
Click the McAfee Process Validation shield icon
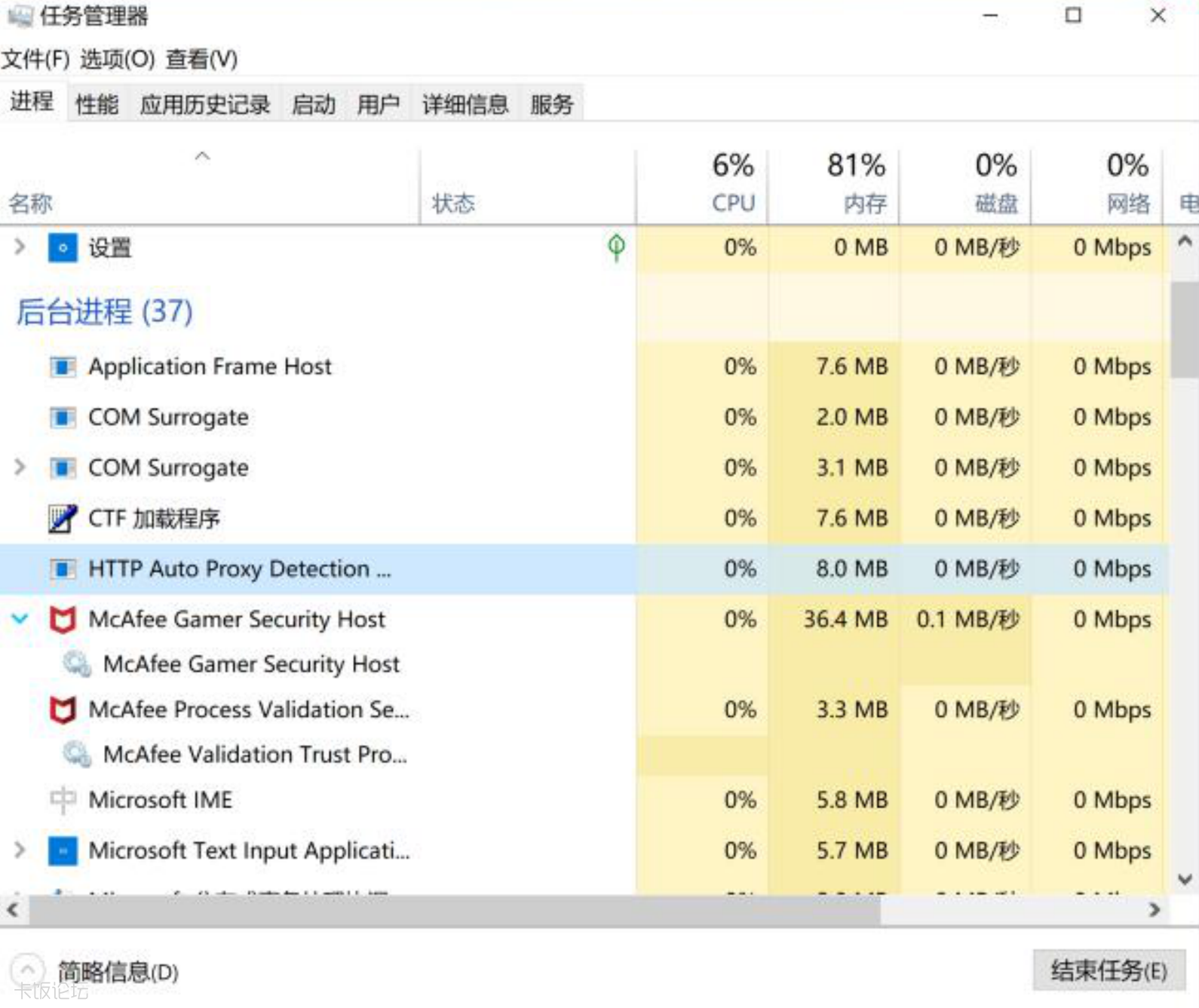coord(63,709)
